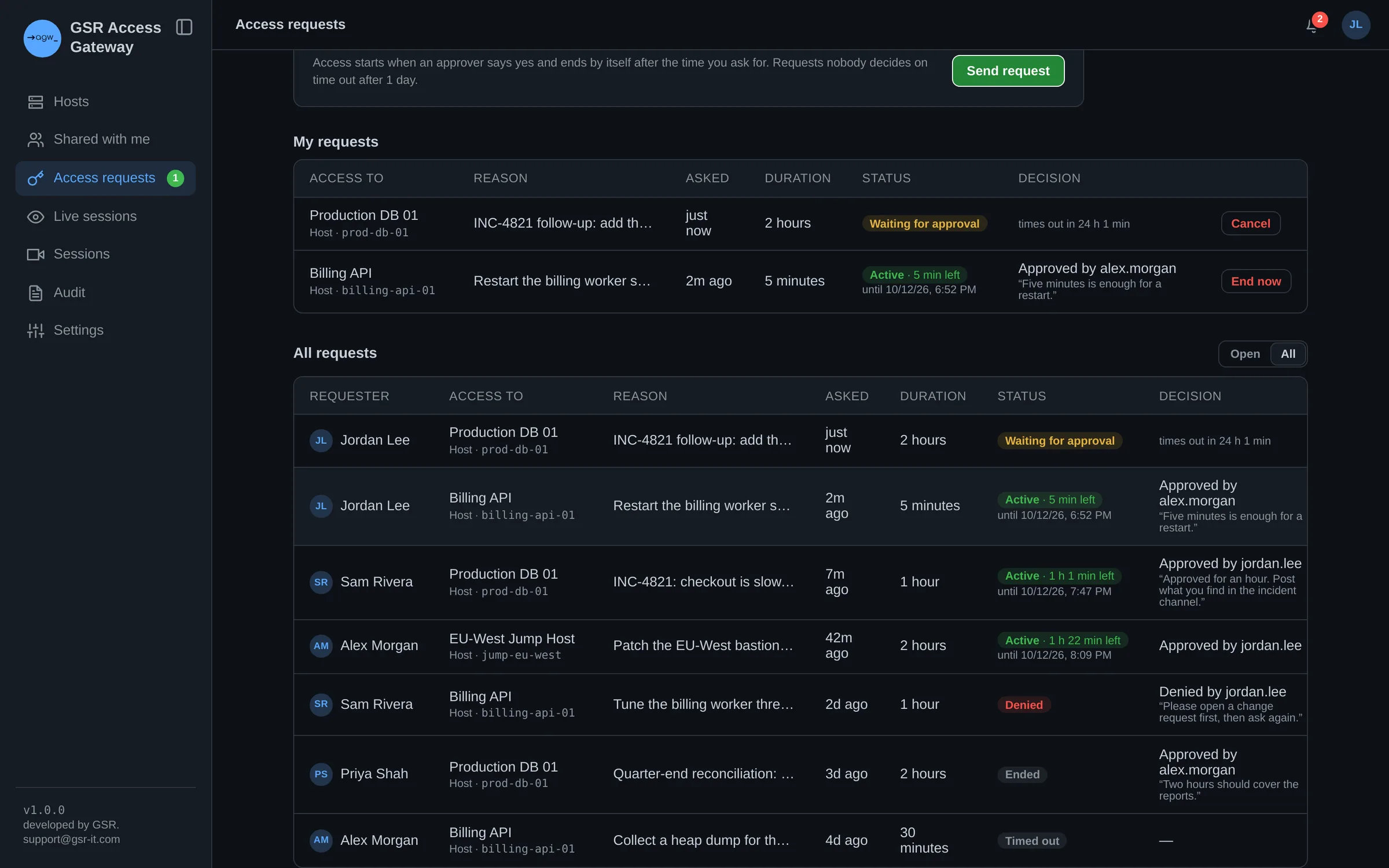1389x868 pixels.
Task: Click the Shared with me people icon
Action: click(36, 139)
